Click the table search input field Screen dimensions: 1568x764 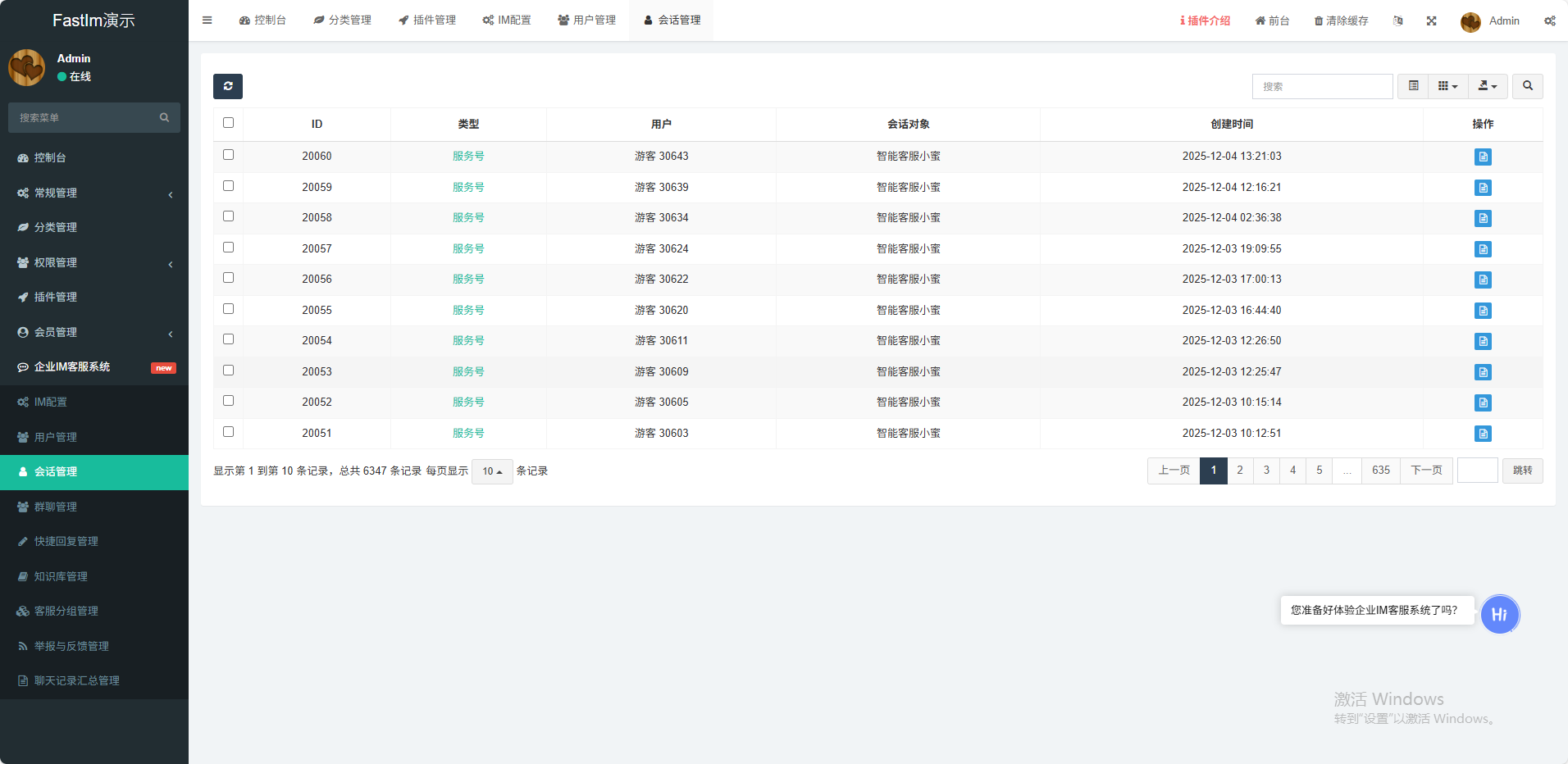[x=1322, y=86]
